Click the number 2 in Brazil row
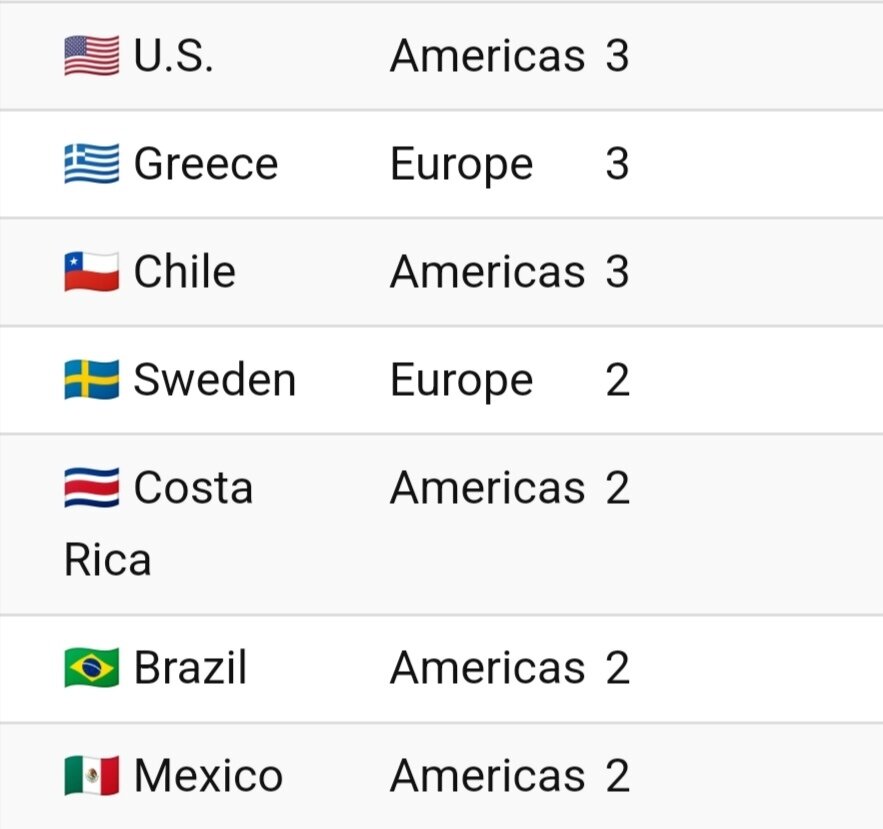 [x=617, y=668]
